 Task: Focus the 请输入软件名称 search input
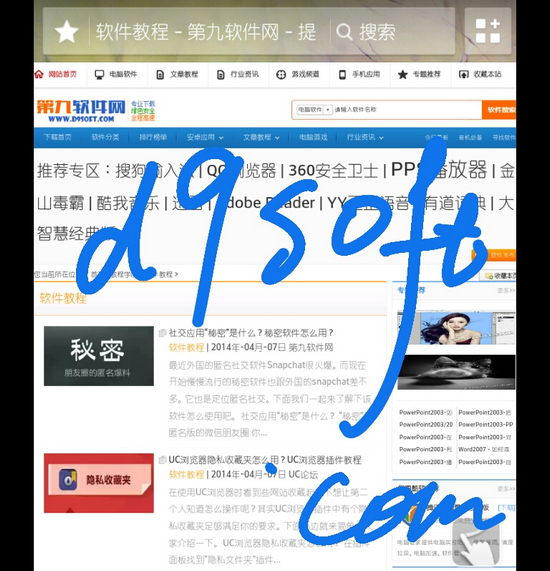(x=407, y=109)
